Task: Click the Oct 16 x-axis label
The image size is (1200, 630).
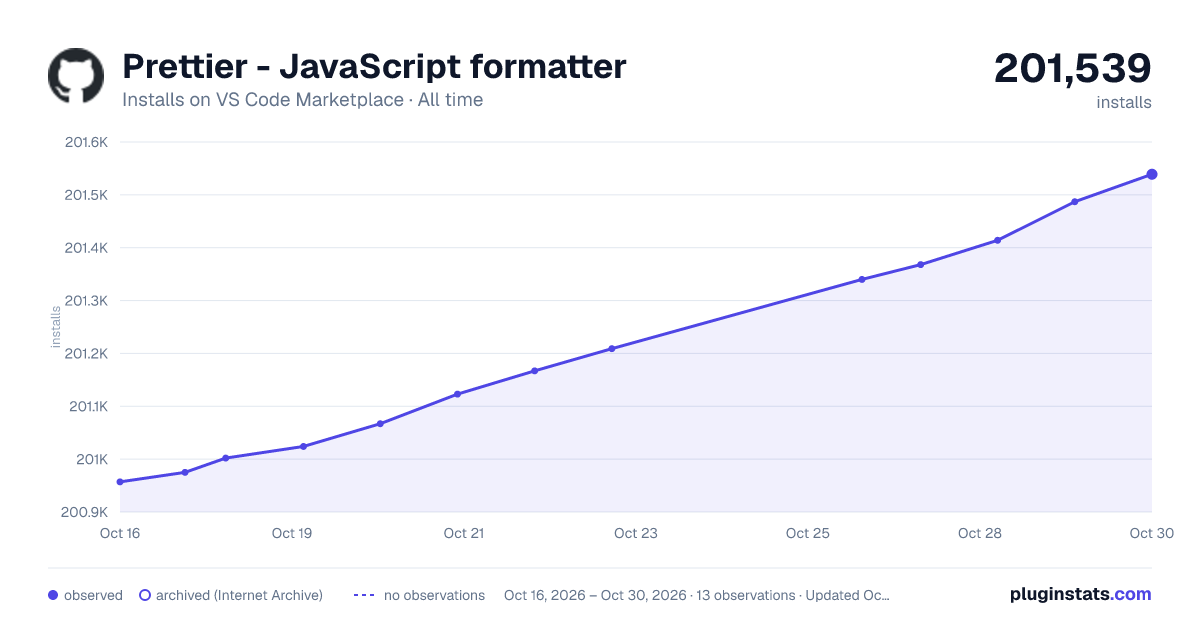Action: (120, 533)
